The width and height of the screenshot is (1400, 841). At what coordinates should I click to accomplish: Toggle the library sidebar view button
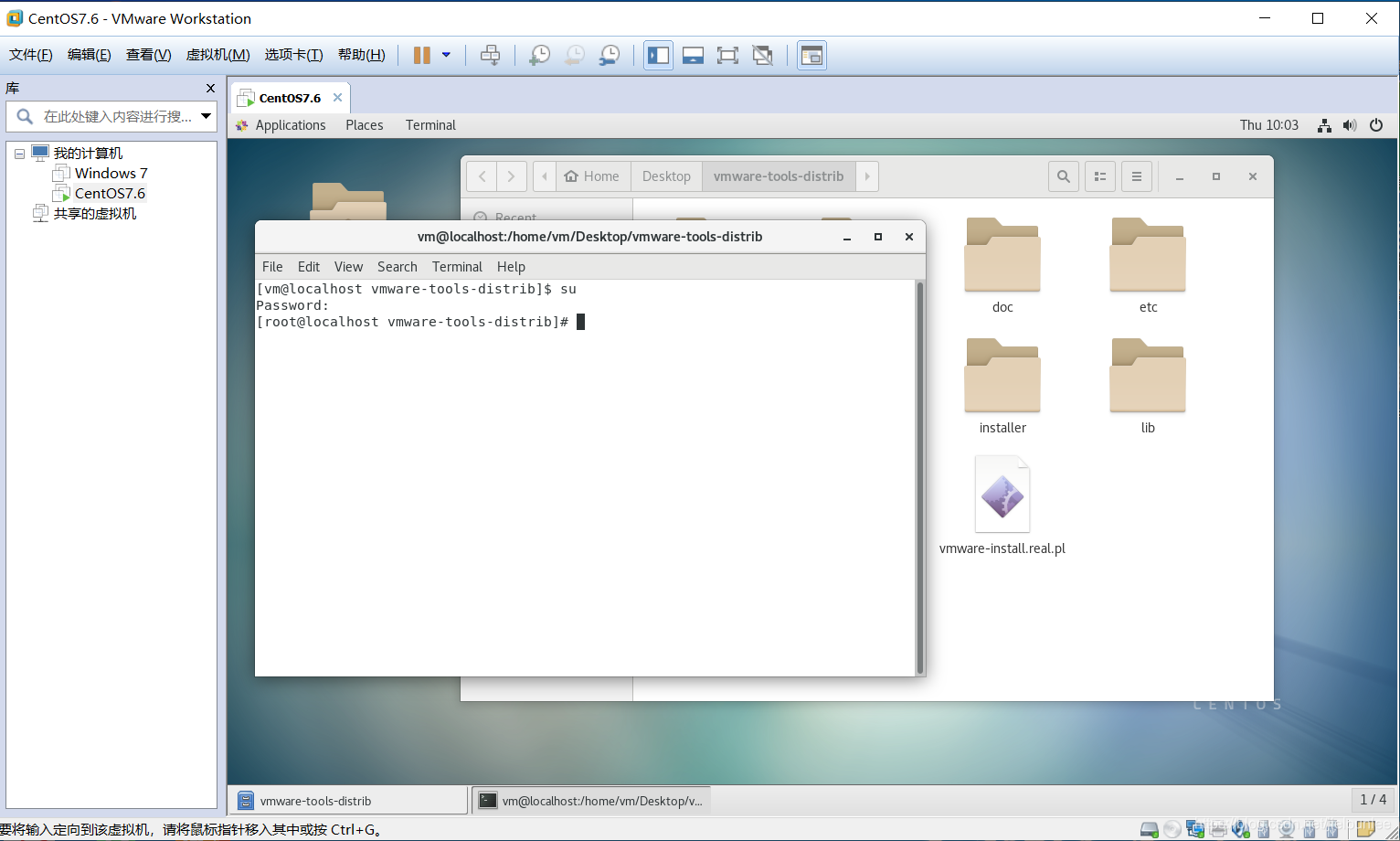pos(658,55)
